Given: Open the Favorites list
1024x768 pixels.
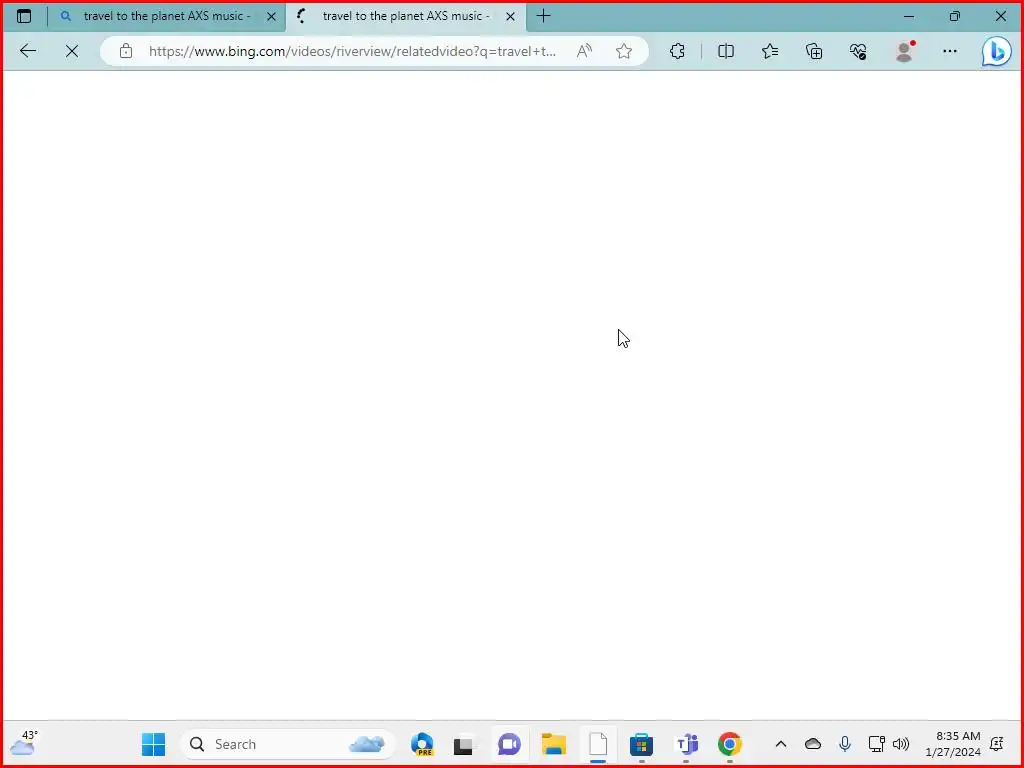Looking at the screenshot, I should click(x=770, y=51).
